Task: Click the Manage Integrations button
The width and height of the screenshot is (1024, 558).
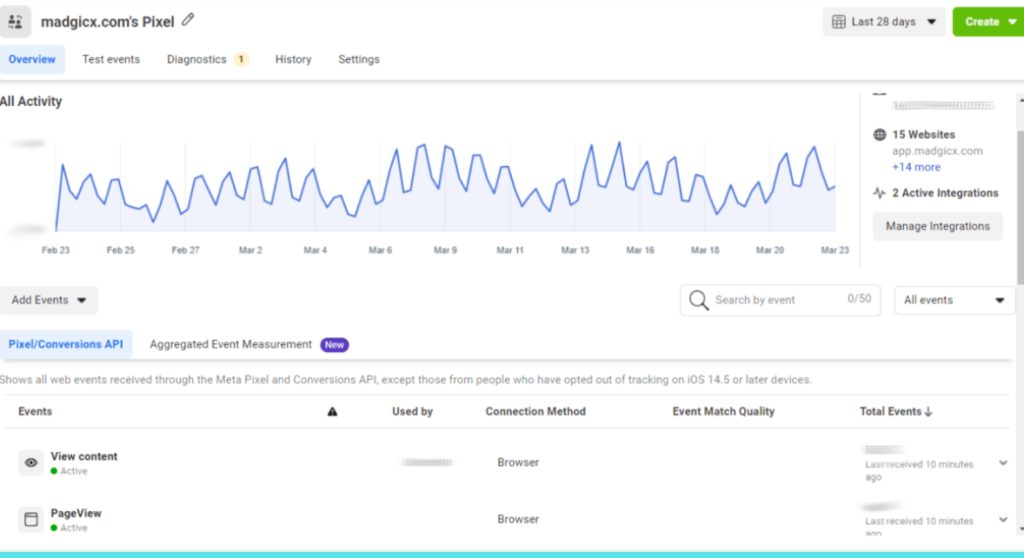Action: [x=938, y=226]
